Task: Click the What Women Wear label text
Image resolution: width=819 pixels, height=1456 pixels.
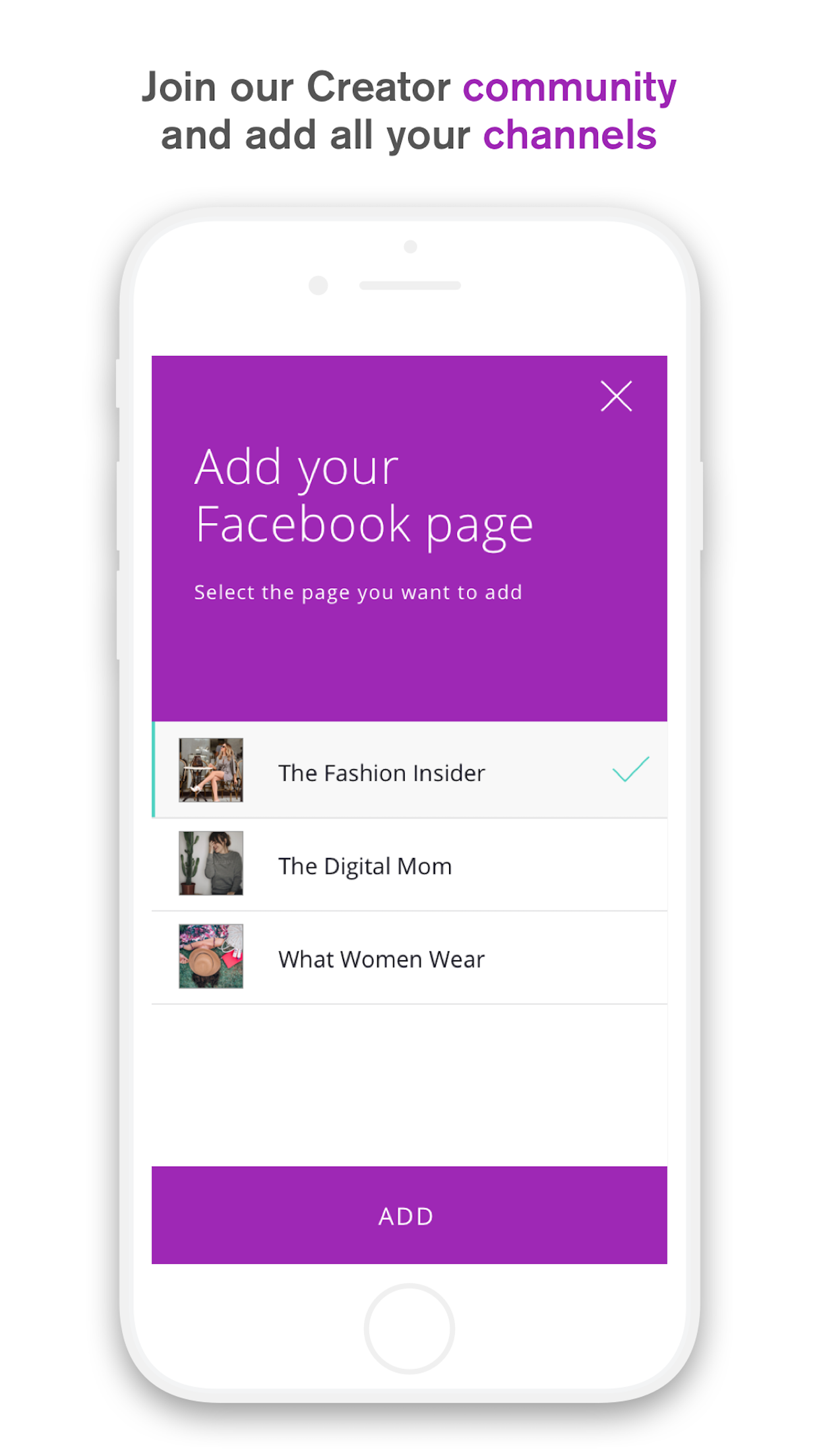Action: coord(381,959)
